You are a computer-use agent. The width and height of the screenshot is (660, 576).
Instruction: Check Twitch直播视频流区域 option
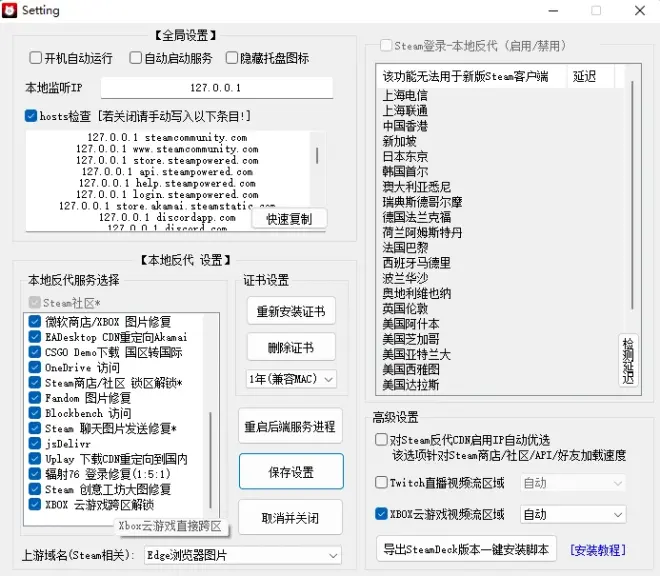[x=381, y=482]
